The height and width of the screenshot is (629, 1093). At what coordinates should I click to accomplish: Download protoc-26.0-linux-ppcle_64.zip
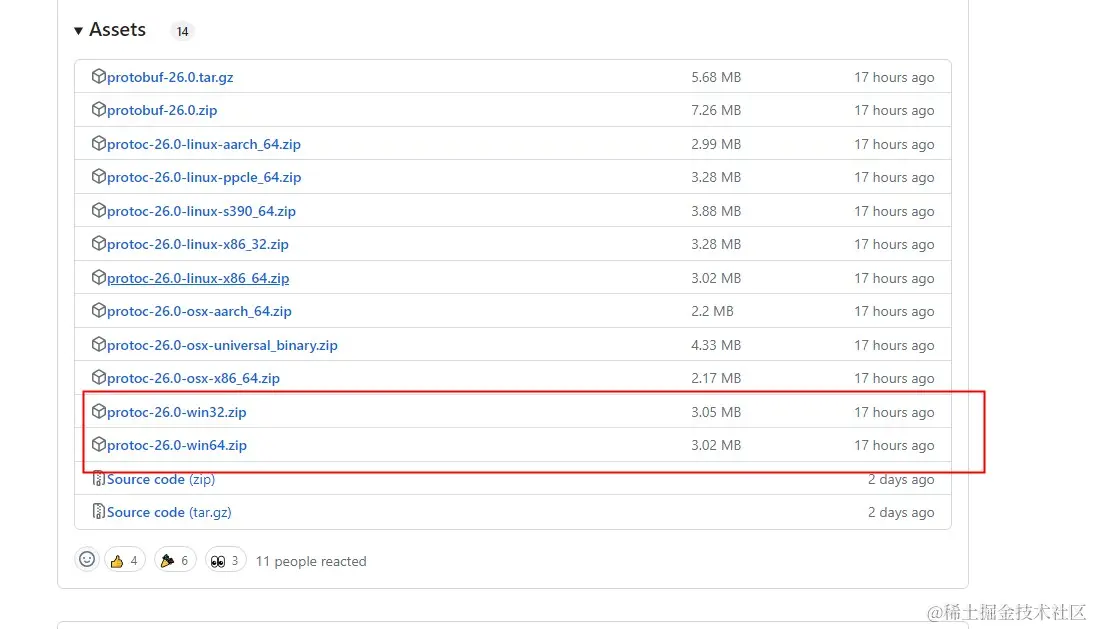tap(204, 177)
